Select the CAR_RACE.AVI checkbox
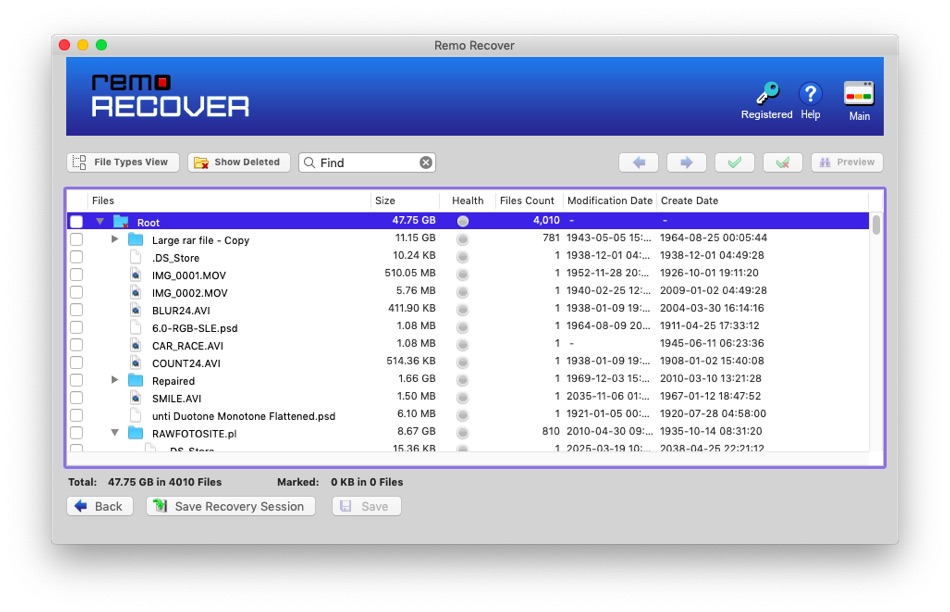 coord(76,345)
